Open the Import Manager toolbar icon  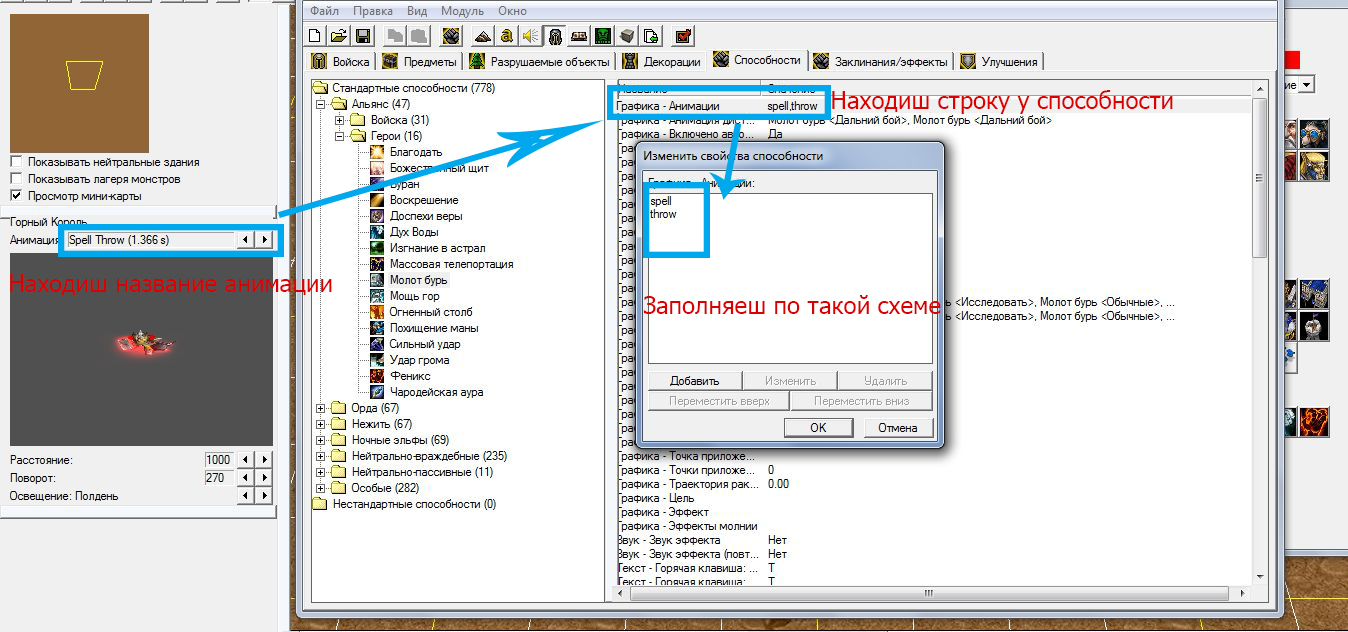tap(650, 36)
